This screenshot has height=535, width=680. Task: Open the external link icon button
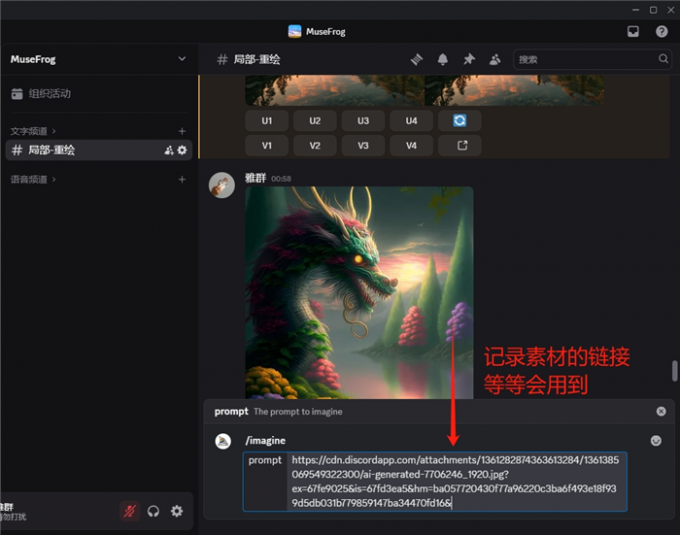[x=460, y=146]
